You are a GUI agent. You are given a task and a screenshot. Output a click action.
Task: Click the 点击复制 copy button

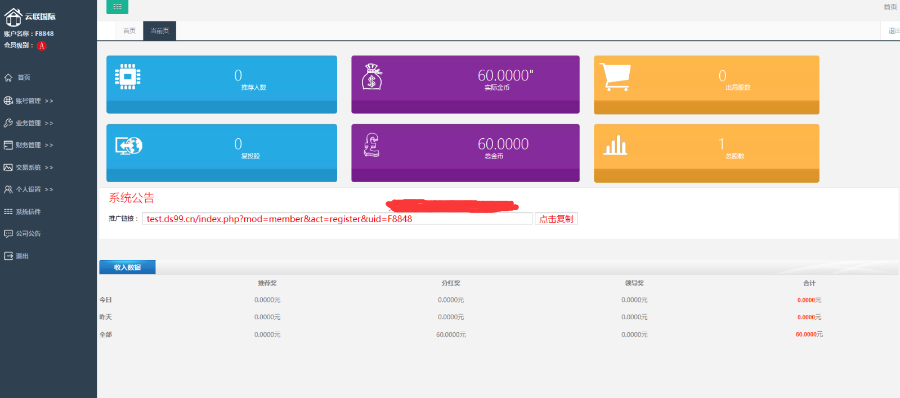point(556,219)
